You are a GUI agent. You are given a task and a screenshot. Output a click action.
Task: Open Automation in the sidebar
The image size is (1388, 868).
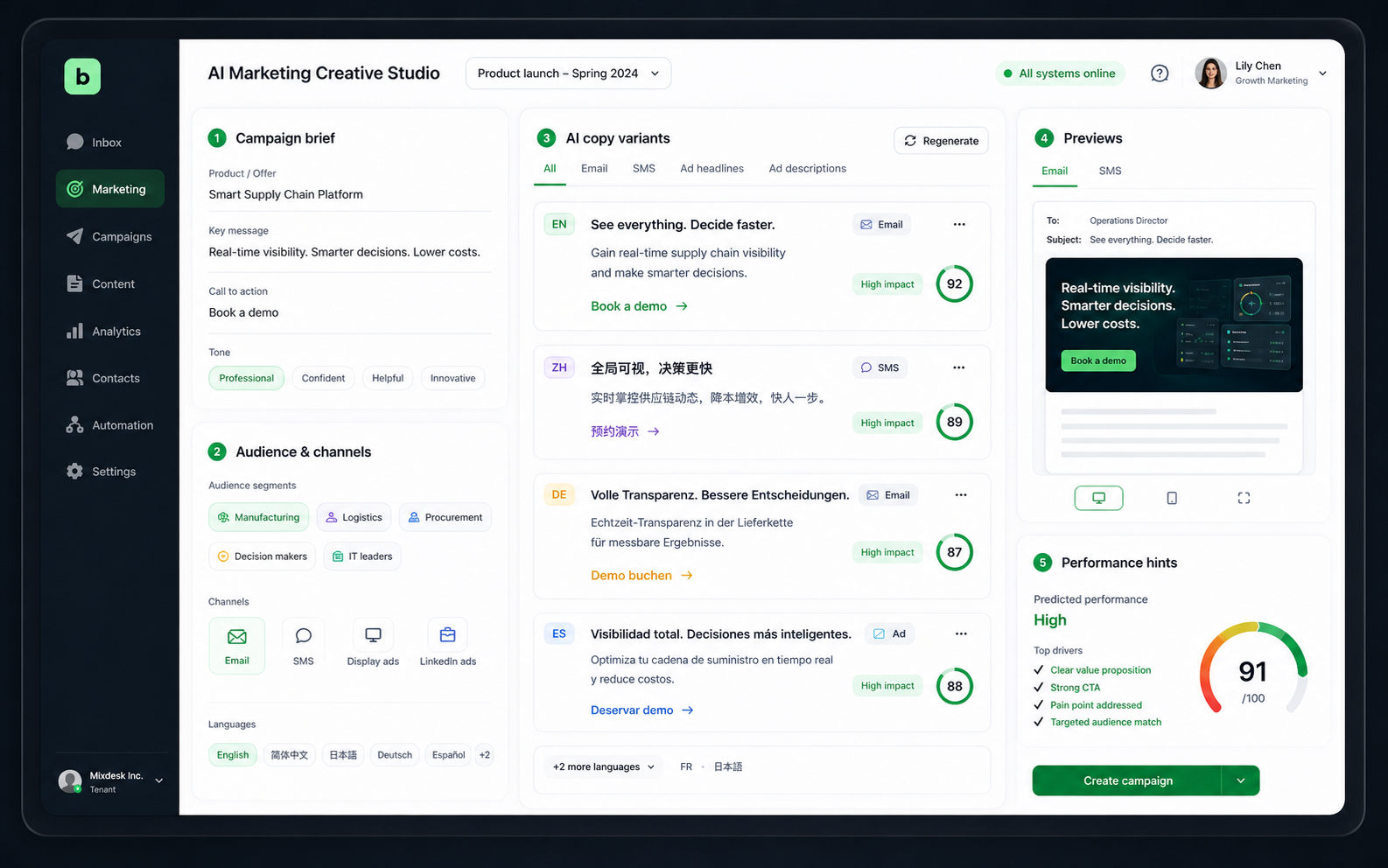coord(109,425)
